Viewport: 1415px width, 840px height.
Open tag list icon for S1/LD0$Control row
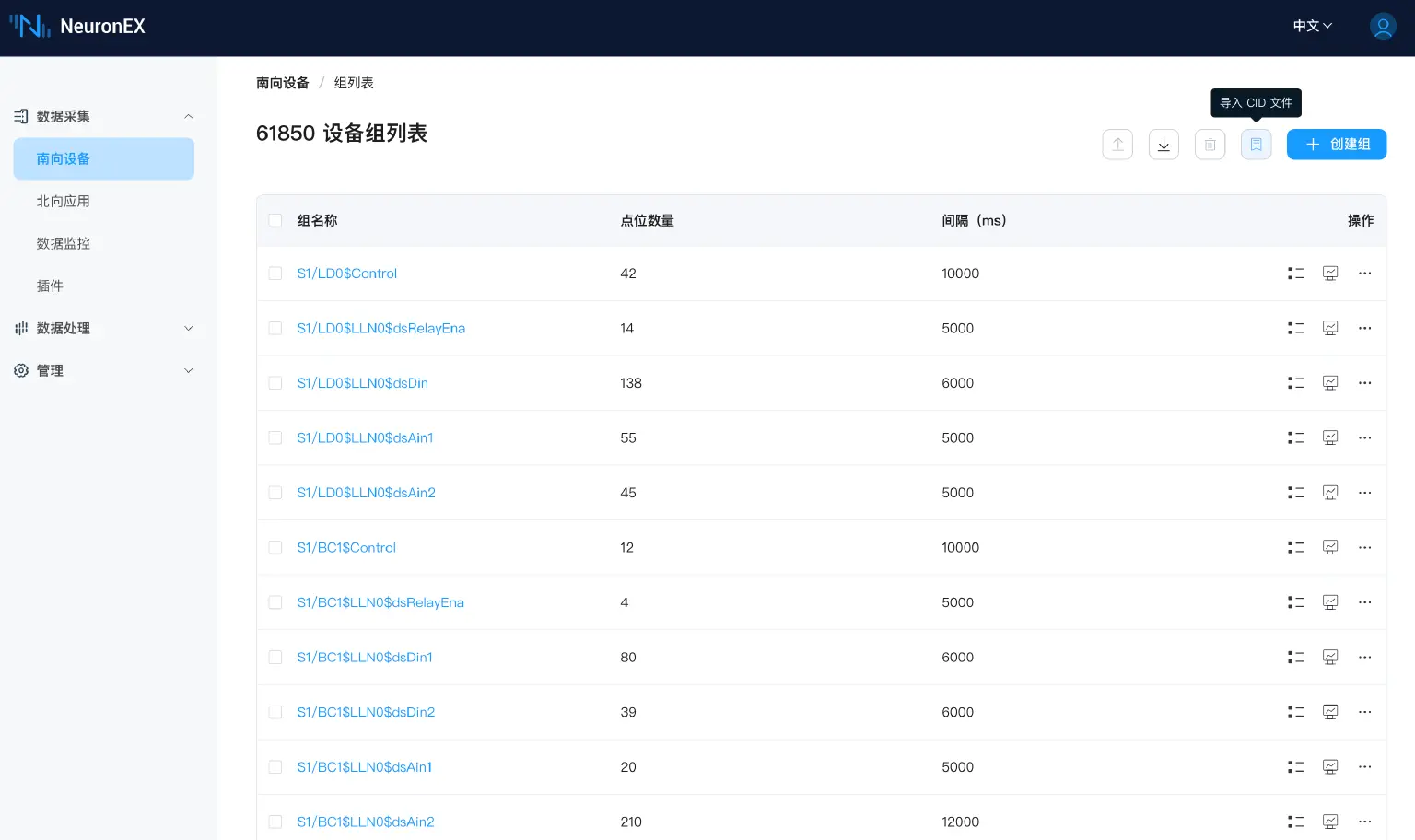click(1296, 274)
